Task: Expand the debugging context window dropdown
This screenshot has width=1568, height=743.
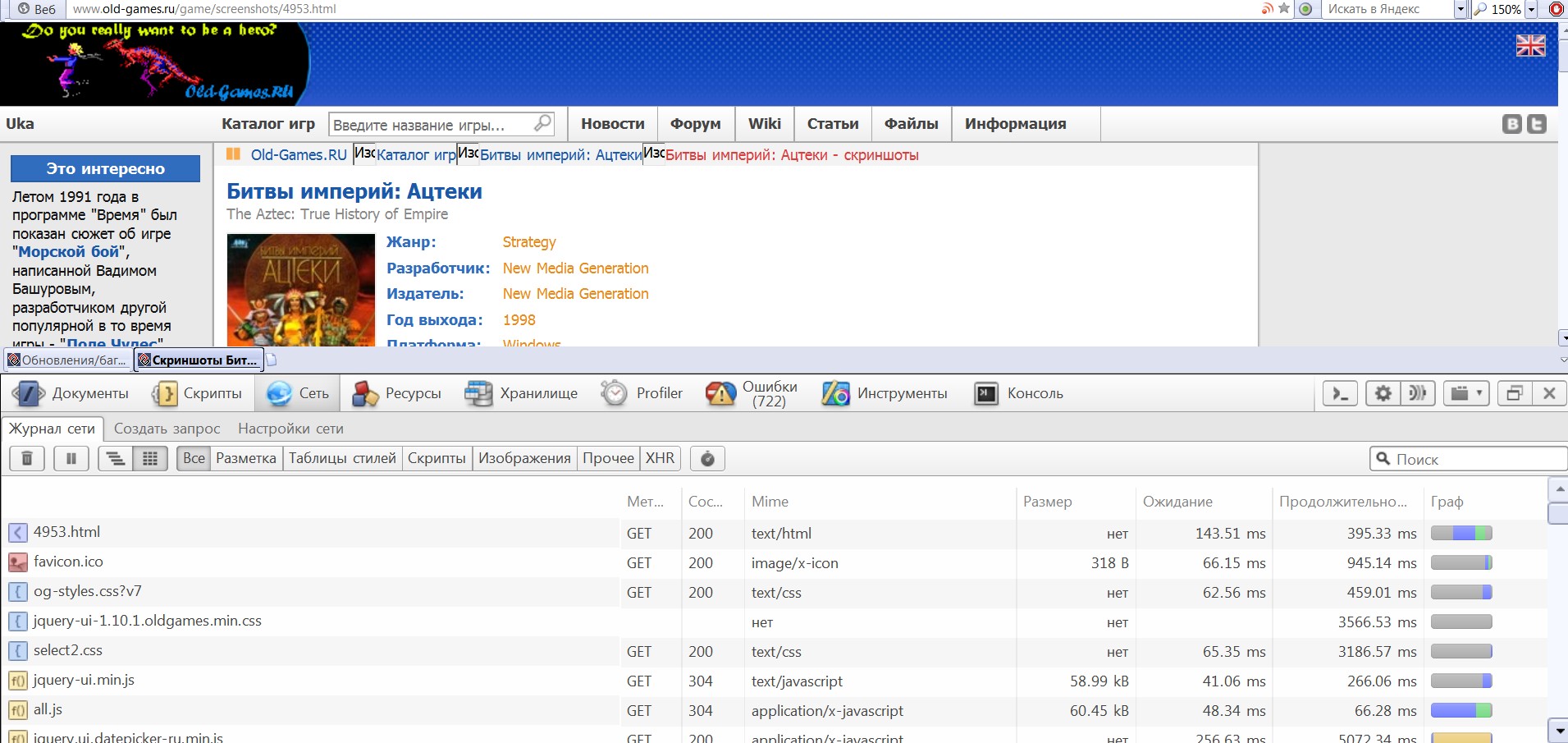Action: point(1465,393)
